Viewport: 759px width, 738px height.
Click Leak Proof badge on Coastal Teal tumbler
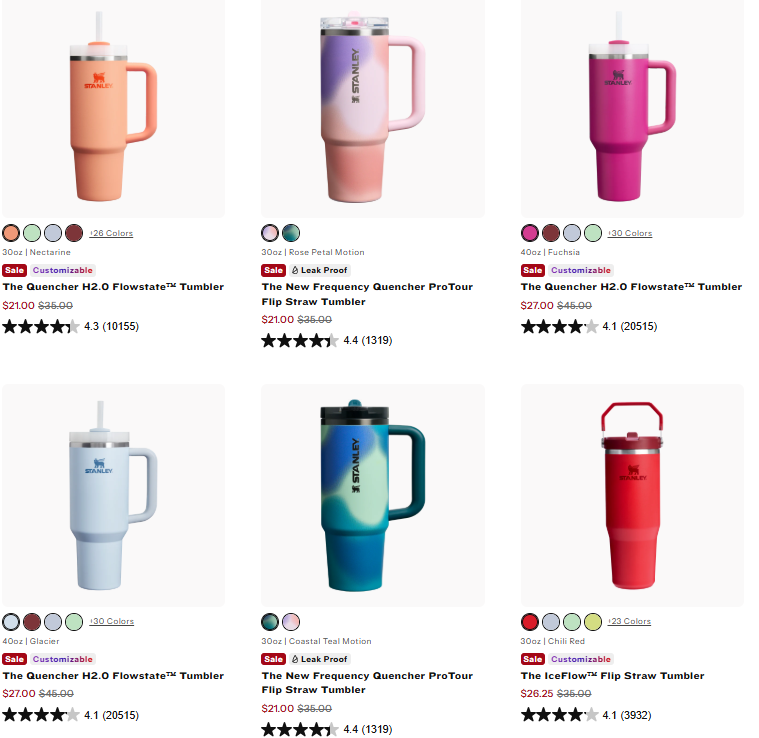319,659
